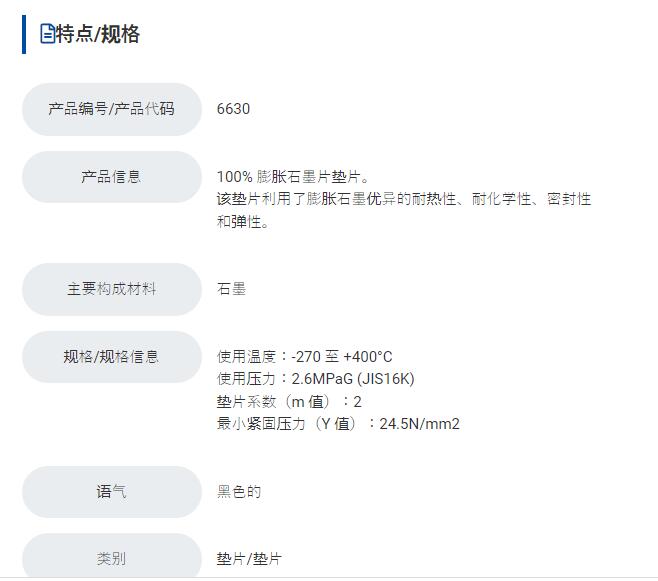Click the material value 石墨

pyautogui.click(x=231, y=289)
